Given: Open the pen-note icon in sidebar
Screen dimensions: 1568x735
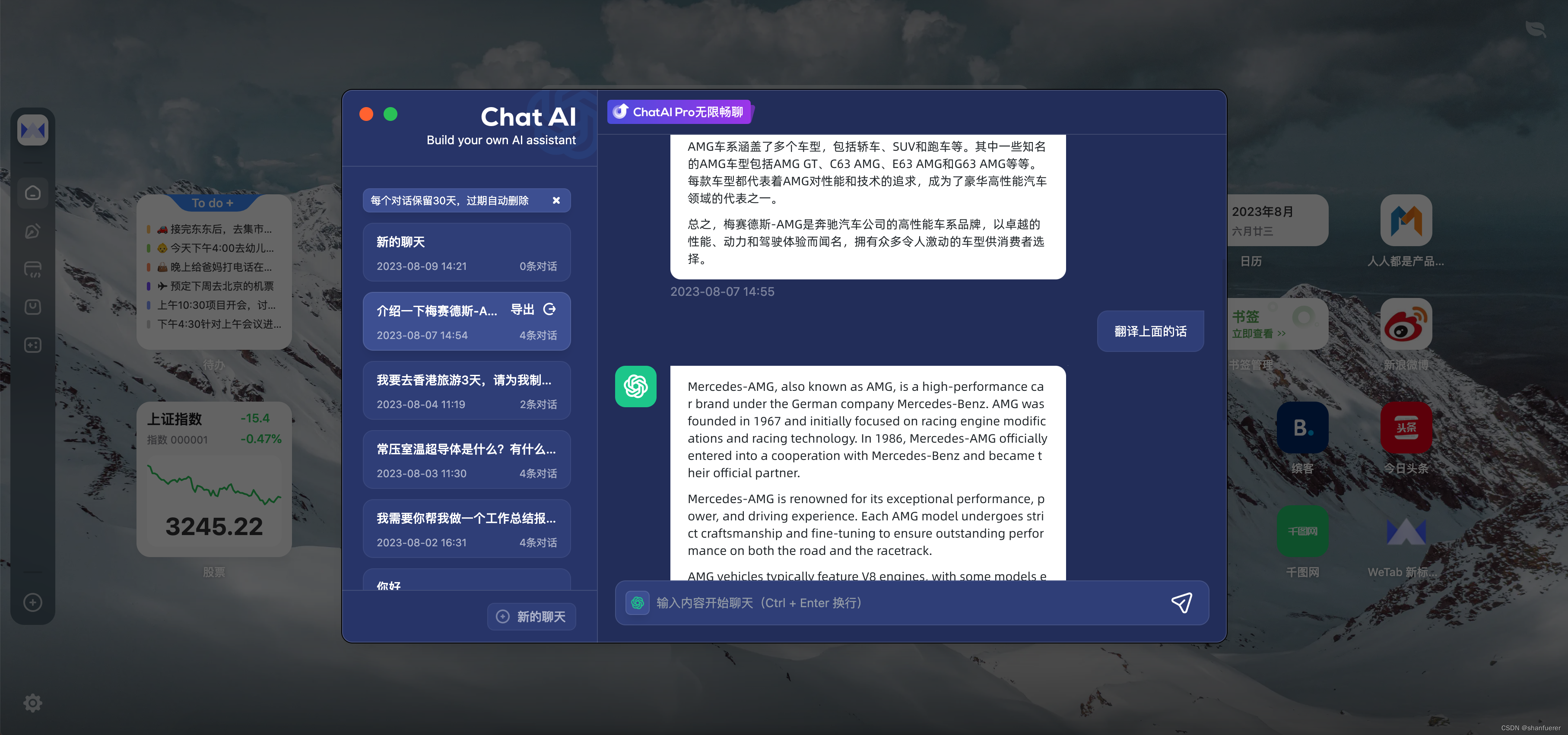Looking at the screenshot, I should pyautogui.click(x=33, y=231).
